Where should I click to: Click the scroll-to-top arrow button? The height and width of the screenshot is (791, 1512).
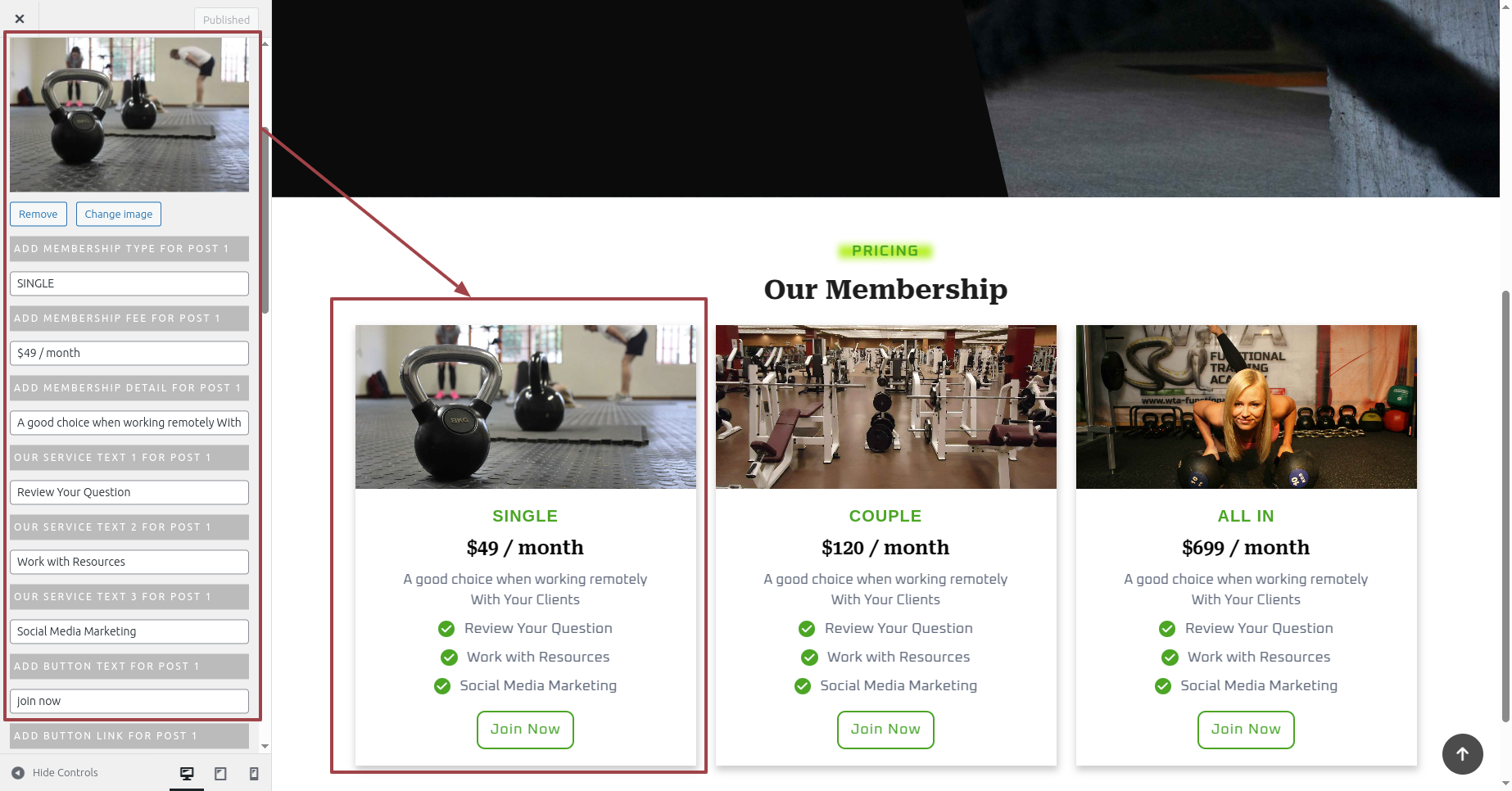[1462, 754]
